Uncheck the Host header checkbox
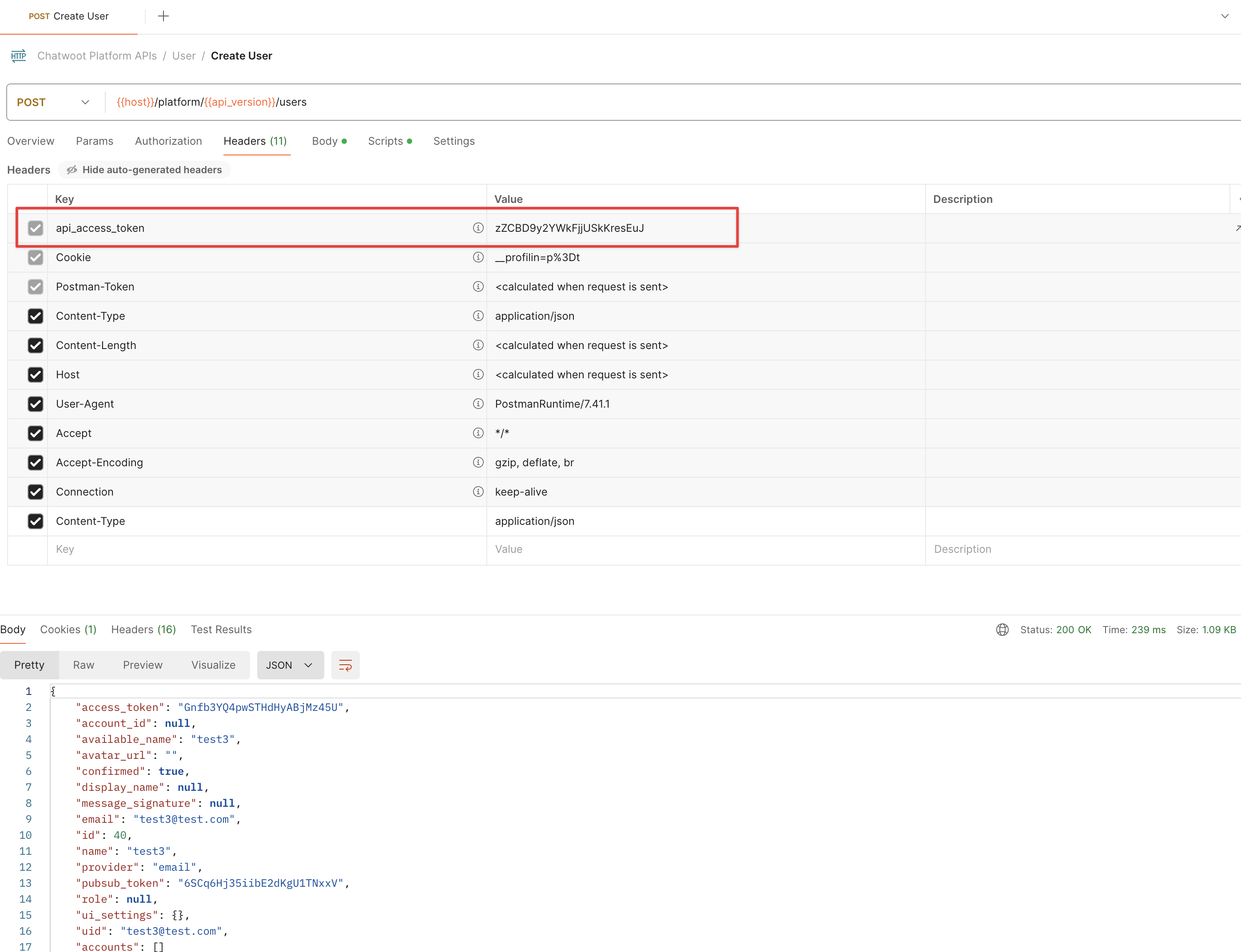1241x952 pixels. (35, 375)
